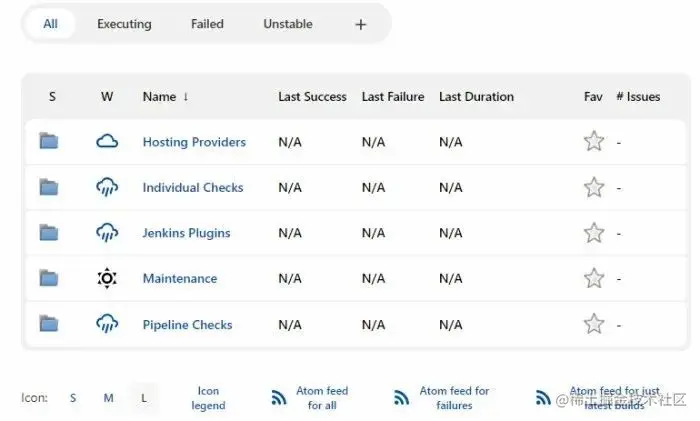This screenshot has height=421, width=700.
Task: Sort by Last Duration column header
Action: (476, 97)
